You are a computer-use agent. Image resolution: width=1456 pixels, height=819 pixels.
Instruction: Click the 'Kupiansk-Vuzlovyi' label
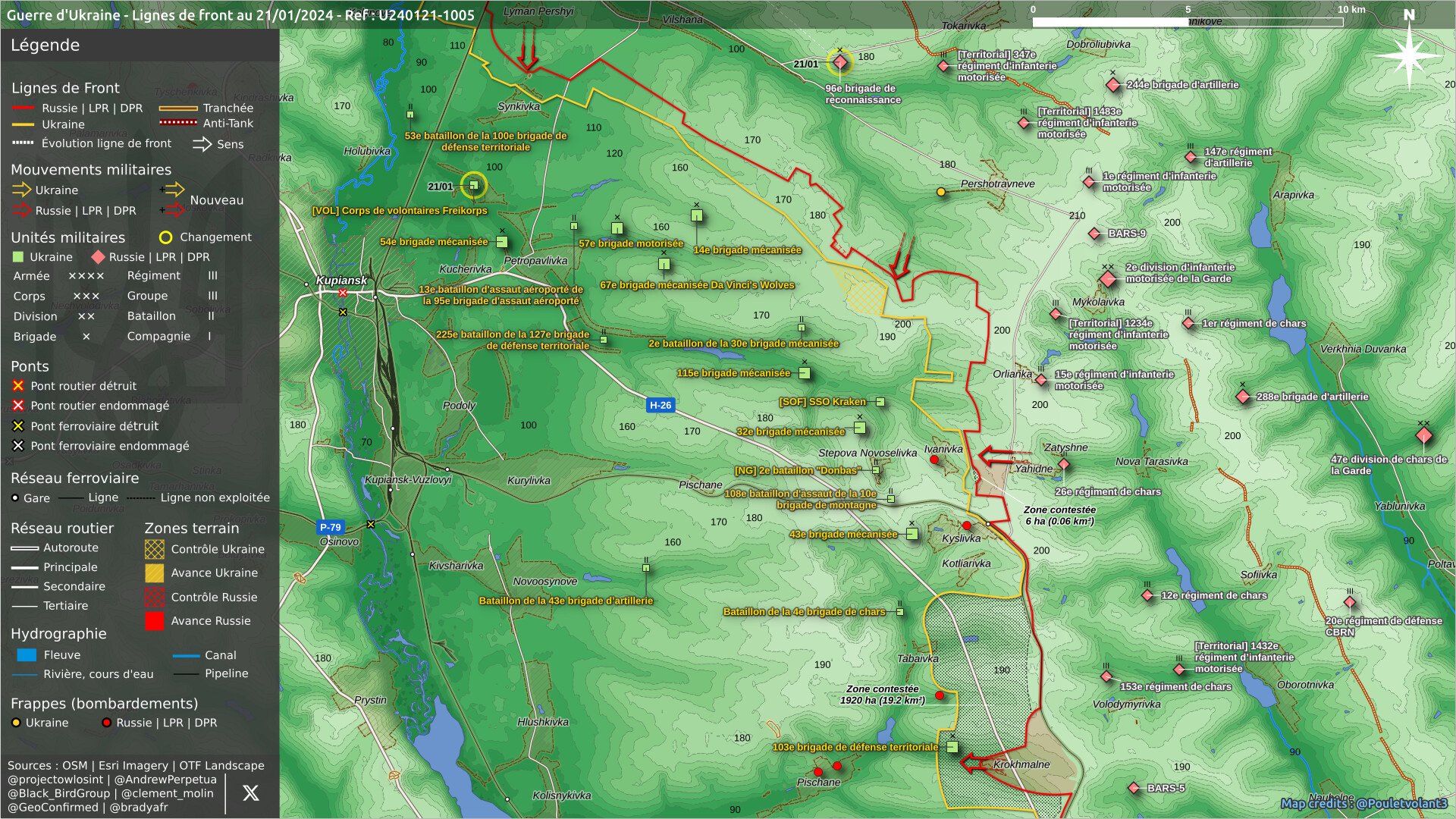408,479
